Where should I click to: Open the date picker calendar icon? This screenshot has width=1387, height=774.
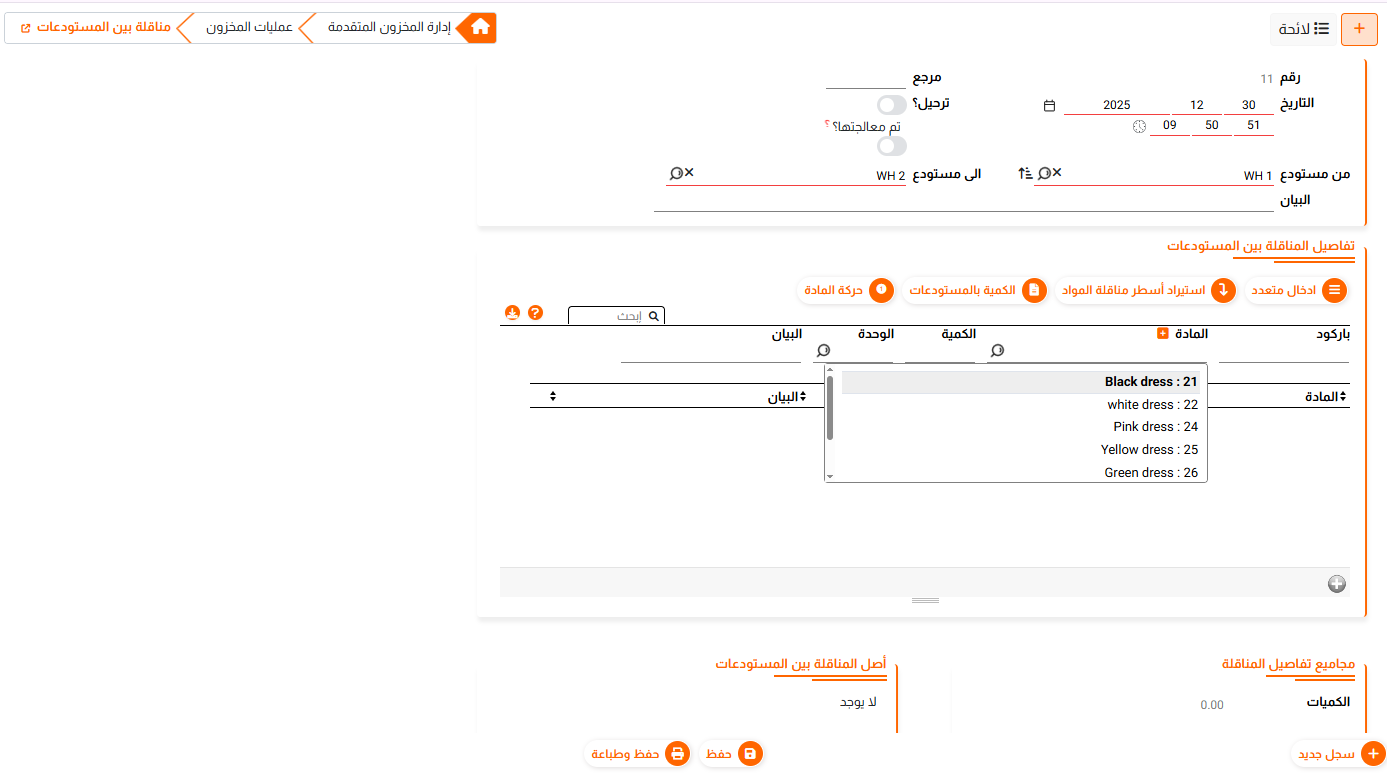click(1049, 105)
